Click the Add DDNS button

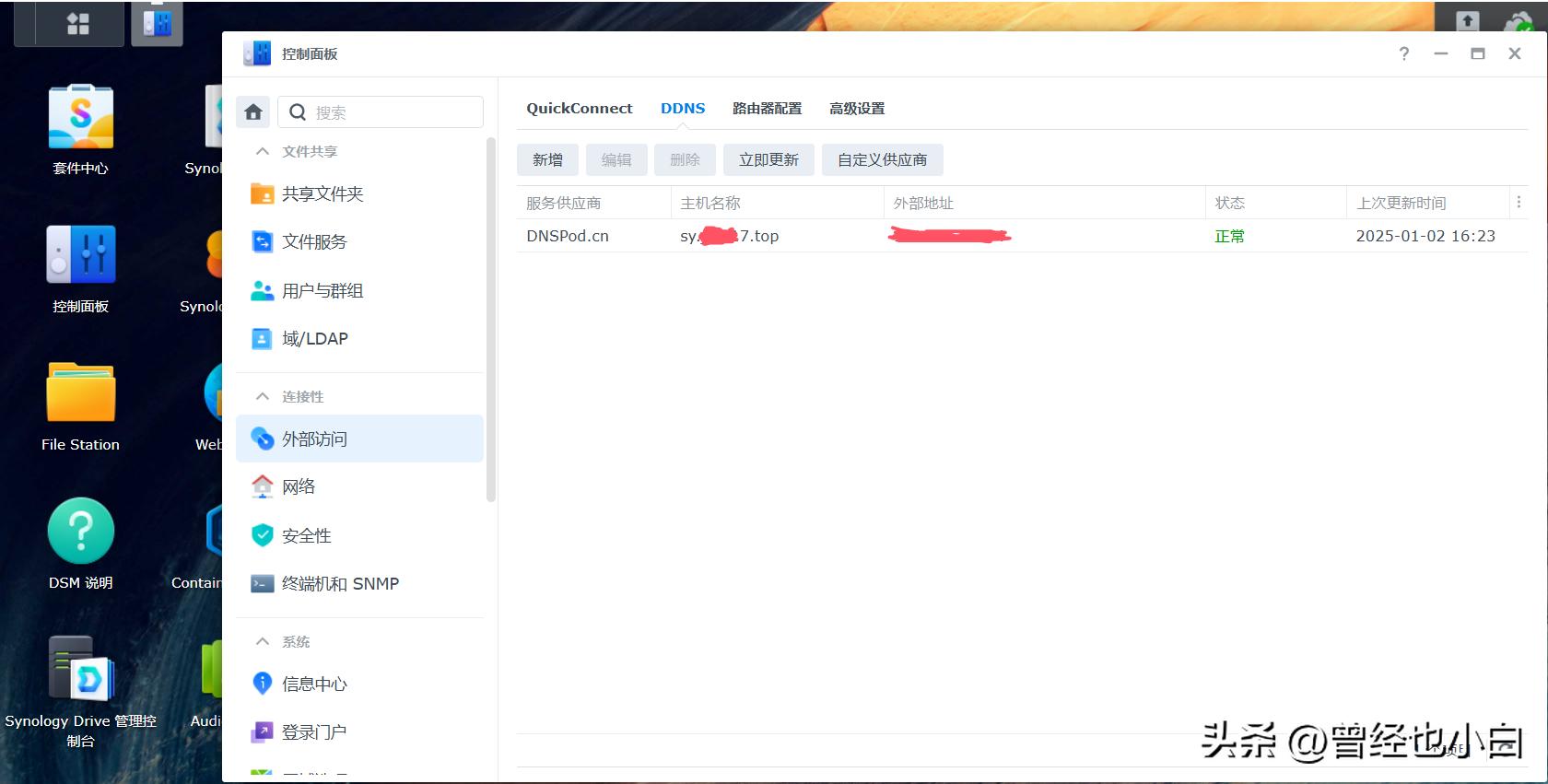[547, 160]
